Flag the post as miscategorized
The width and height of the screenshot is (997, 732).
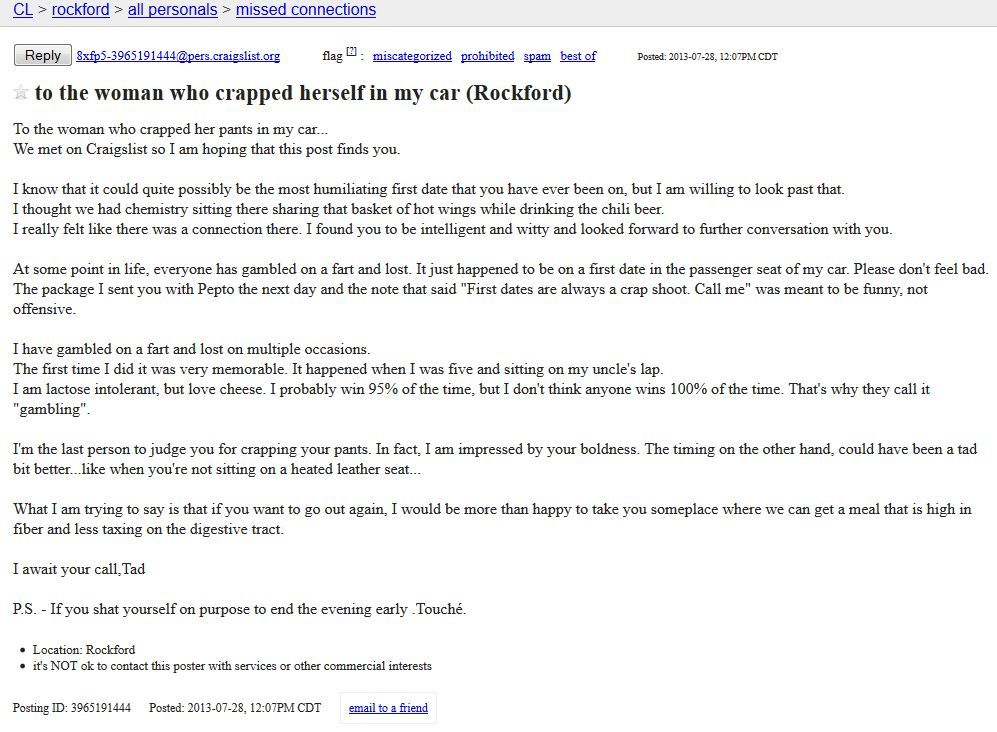(x=412, y=56)
